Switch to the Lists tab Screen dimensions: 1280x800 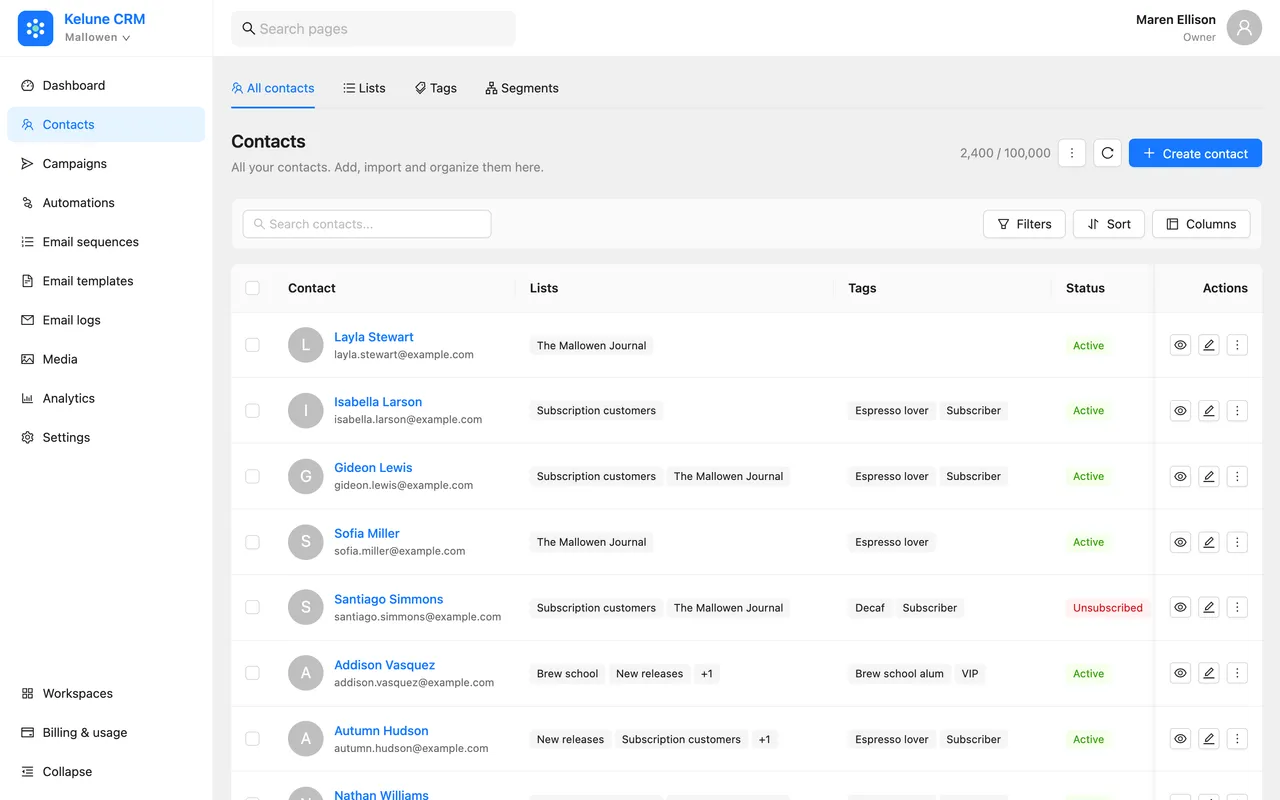[x=364, y=88]
